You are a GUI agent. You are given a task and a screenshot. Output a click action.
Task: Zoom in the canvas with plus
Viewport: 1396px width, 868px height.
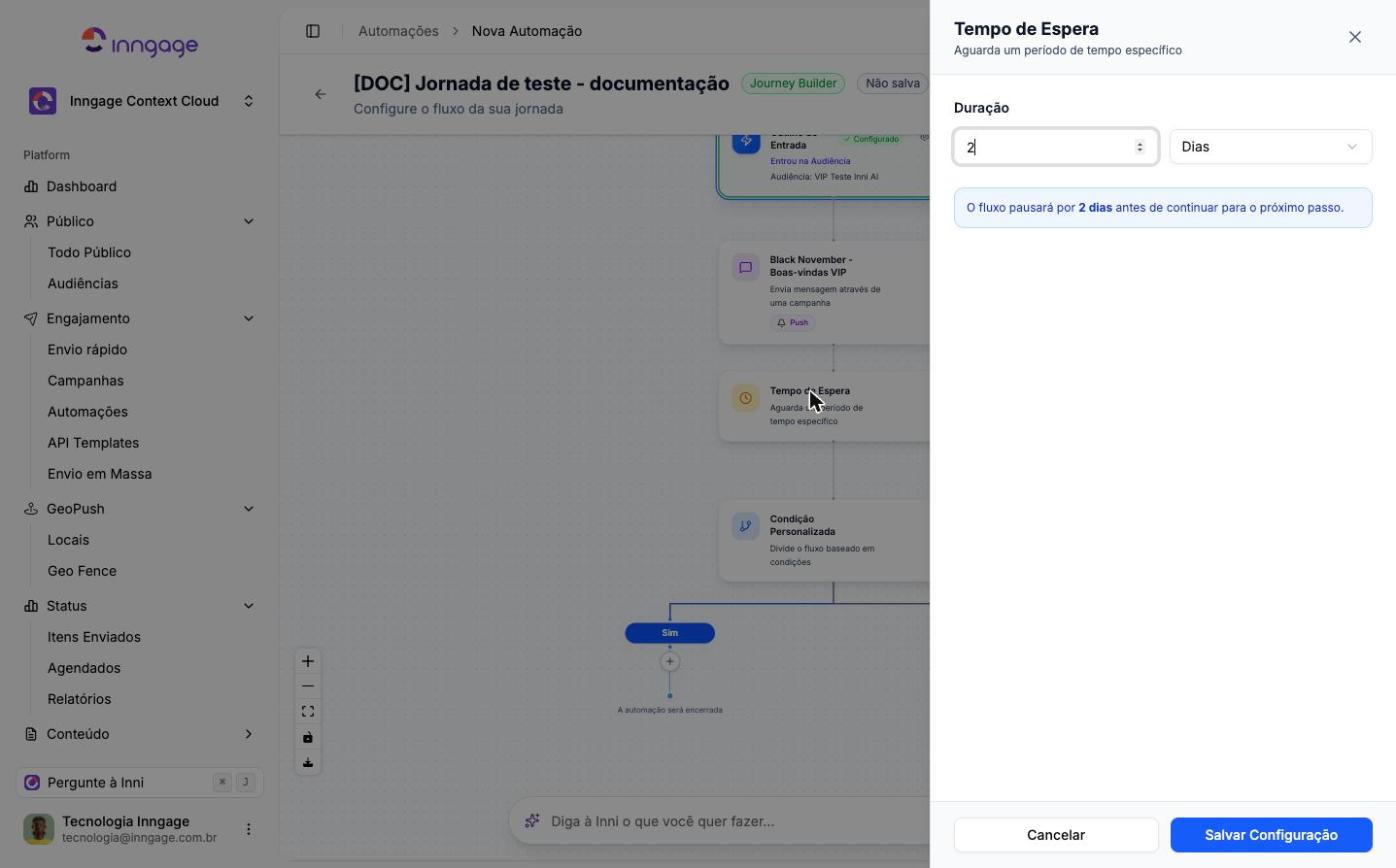point(308,661)
